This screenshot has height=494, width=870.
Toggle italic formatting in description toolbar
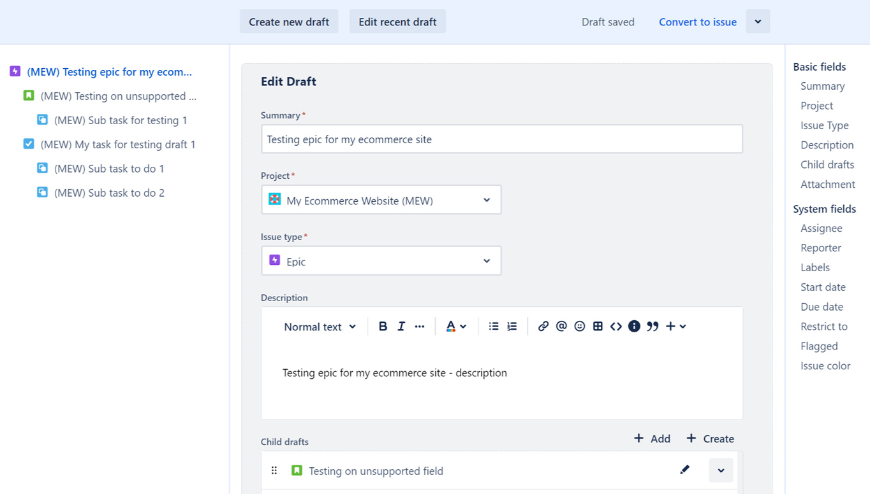[x=401, y=327]
